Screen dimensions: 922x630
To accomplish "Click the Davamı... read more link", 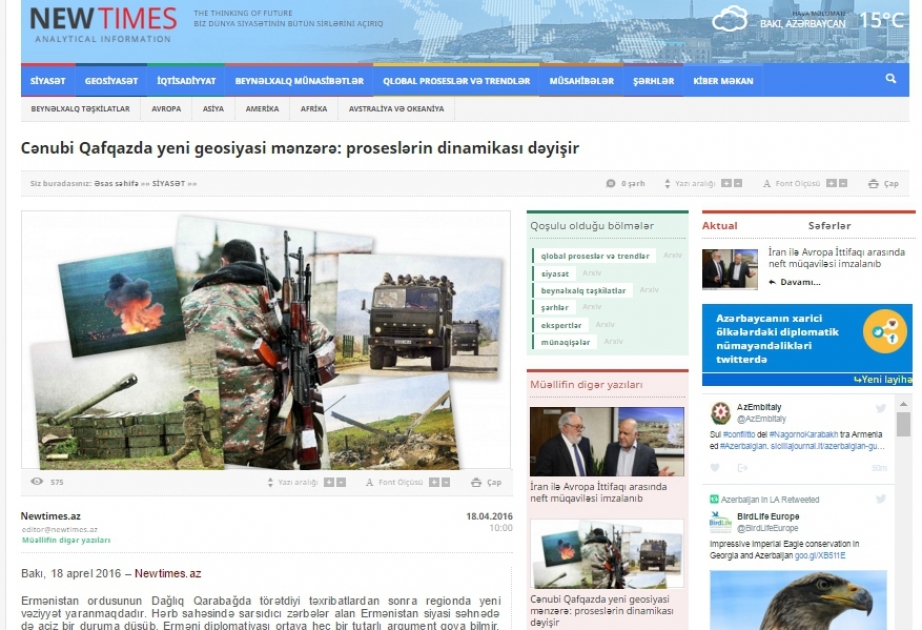I will (x=800, y=282).
